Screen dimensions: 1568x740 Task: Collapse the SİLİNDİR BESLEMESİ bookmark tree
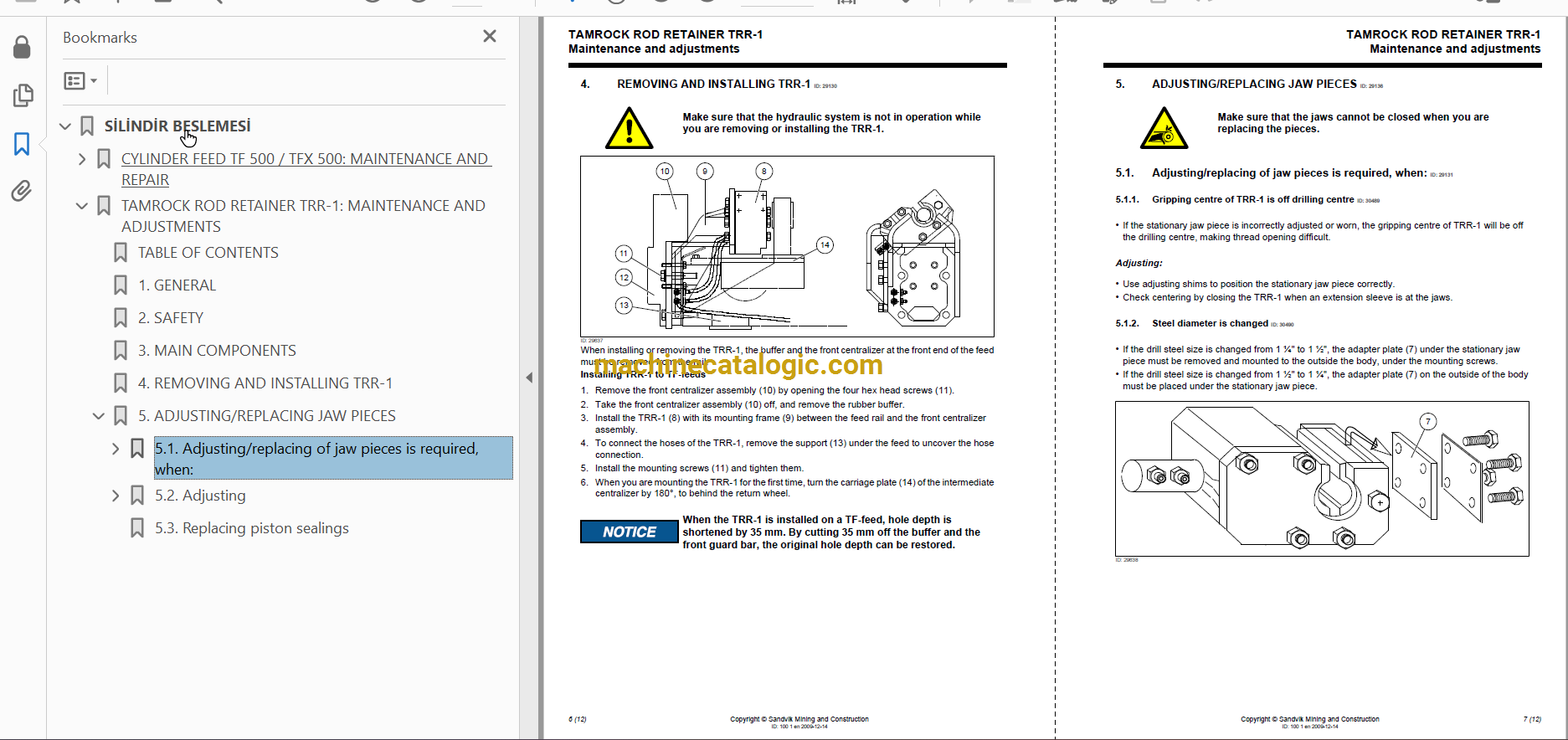(x=65, y=126)
